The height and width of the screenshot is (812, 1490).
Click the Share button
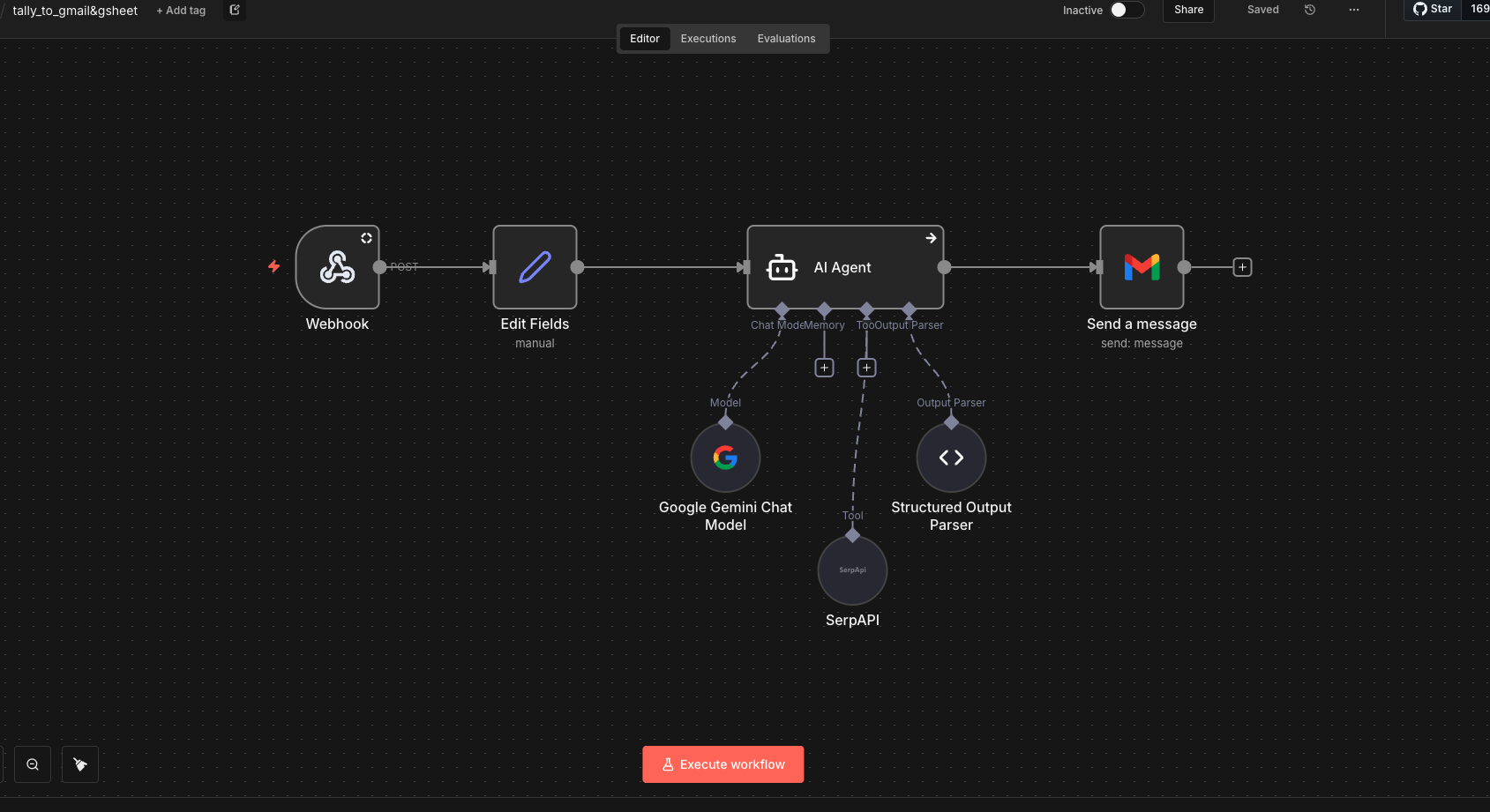click(x=1187, y=10)
